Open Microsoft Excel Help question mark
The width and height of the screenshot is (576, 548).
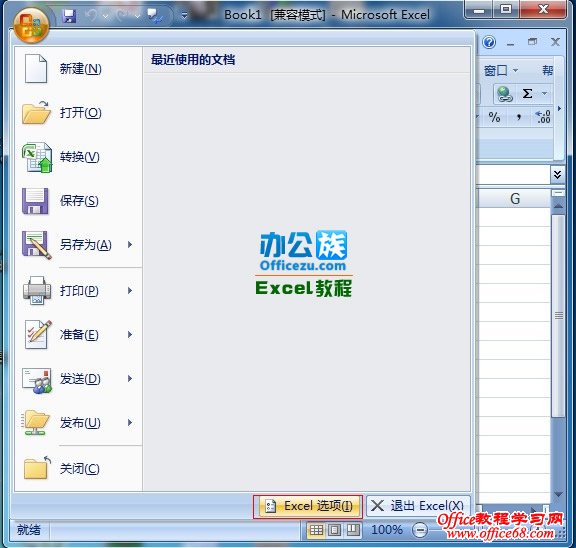click(x=489, y=42)
